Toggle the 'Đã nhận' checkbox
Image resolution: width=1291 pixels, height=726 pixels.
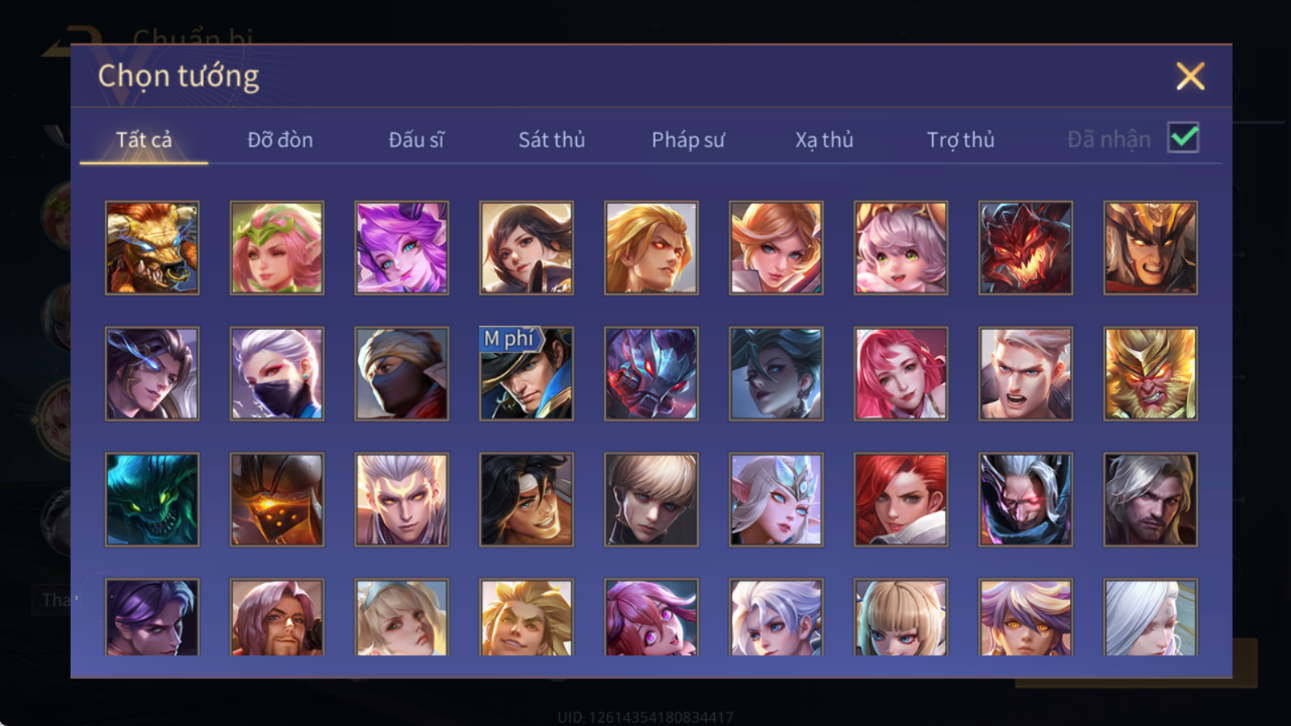tap(1183, 139)
